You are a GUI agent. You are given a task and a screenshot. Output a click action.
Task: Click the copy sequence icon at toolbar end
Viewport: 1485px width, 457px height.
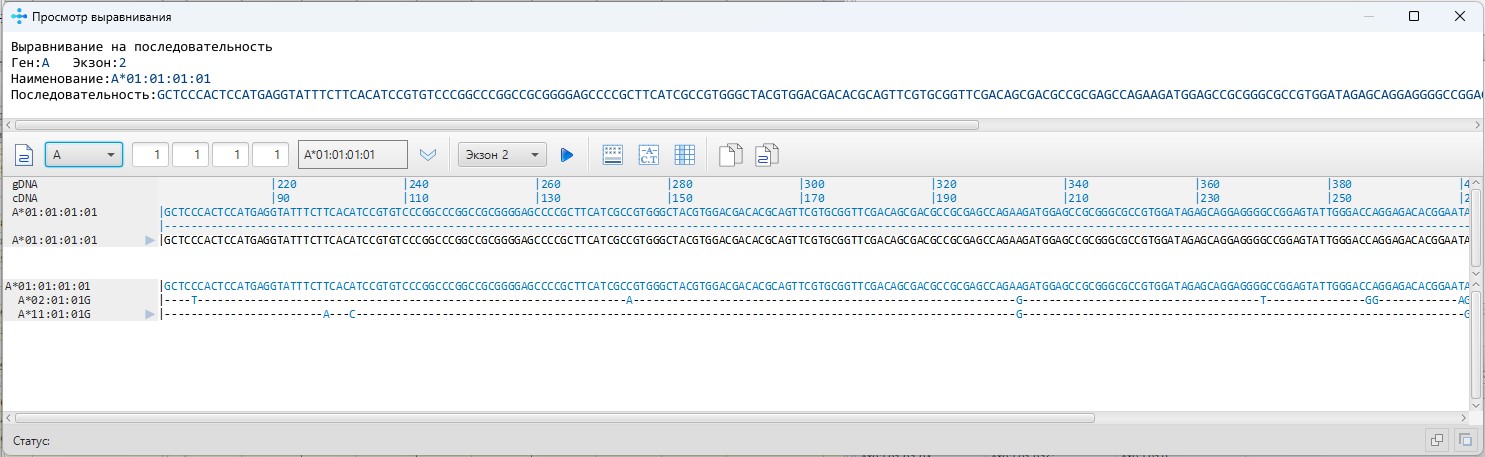[767, 155]
